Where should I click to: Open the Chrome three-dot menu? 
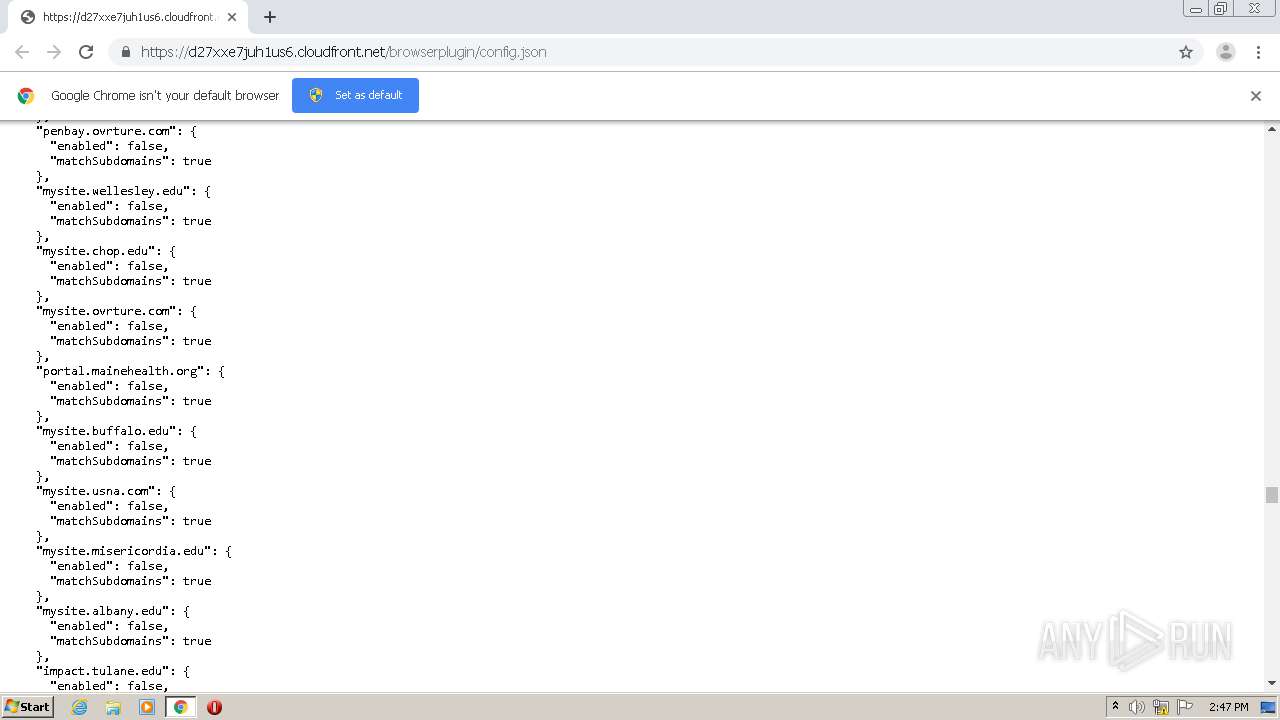[1258, 52]
